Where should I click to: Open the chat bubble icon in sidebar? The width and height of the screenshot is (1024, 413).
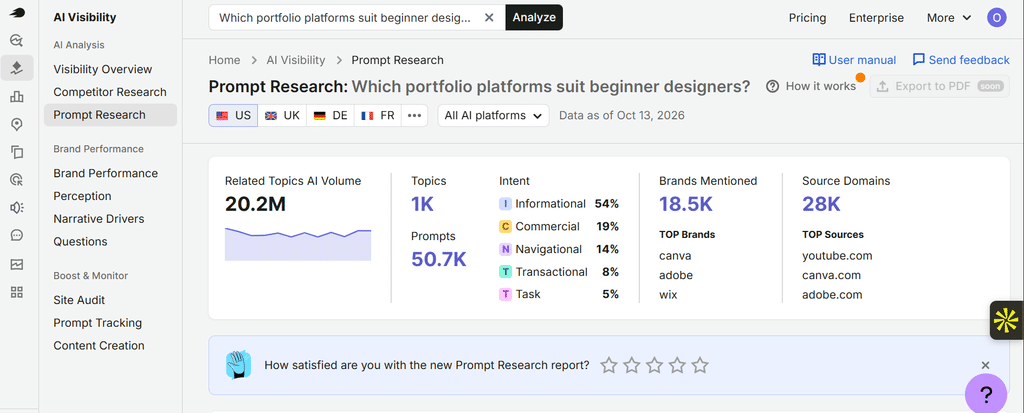[17, 235]
